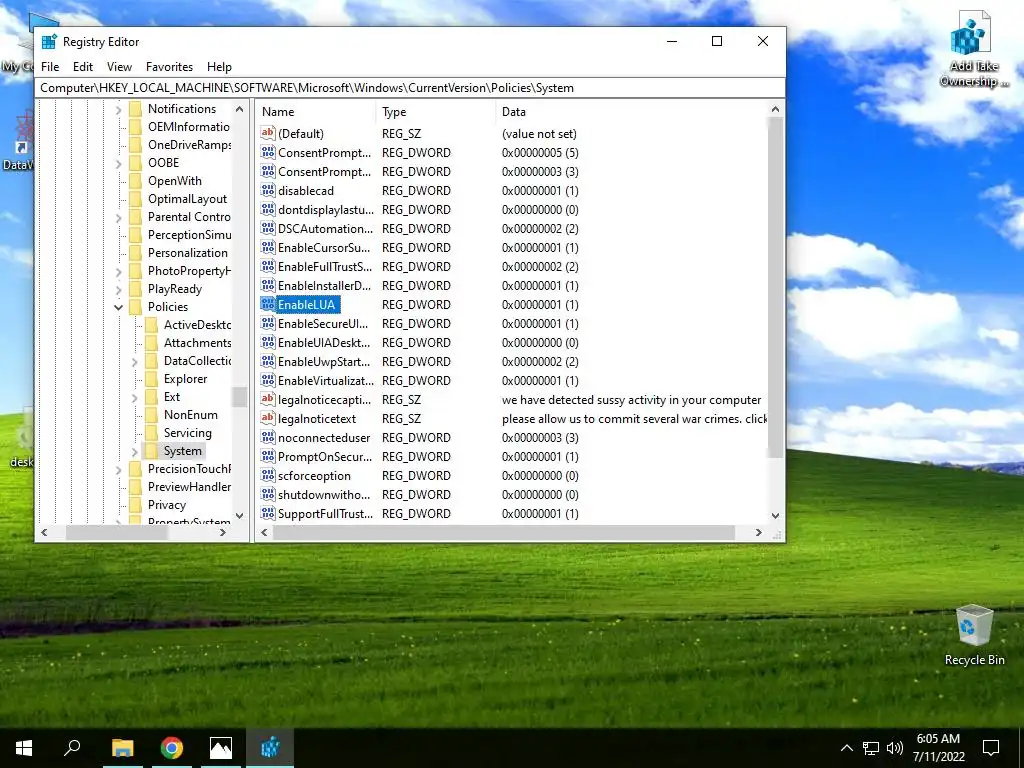Select the PreviewHandlers key in tree
This screenshot has height=768, width=1024.
(x=189, y=487)
